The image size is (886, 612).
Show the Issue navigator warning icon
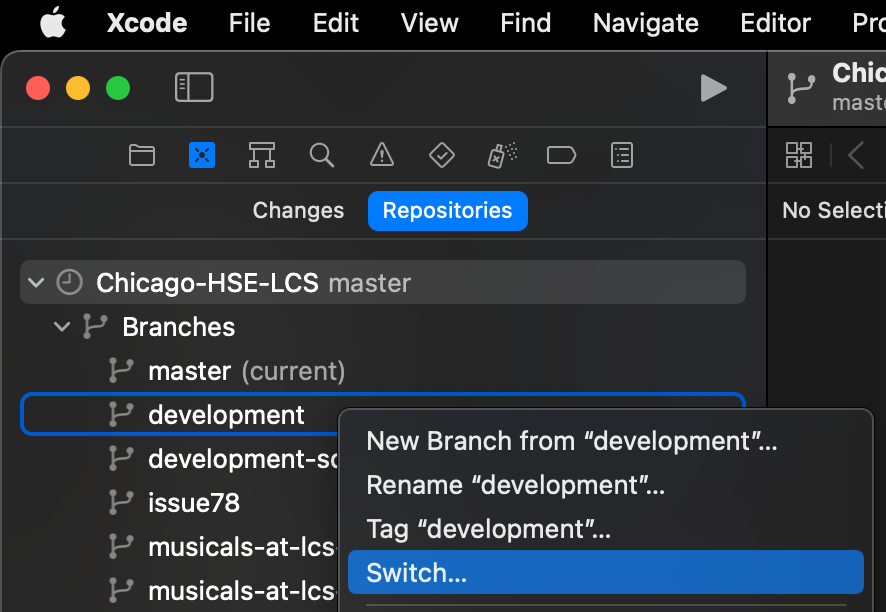382,155
